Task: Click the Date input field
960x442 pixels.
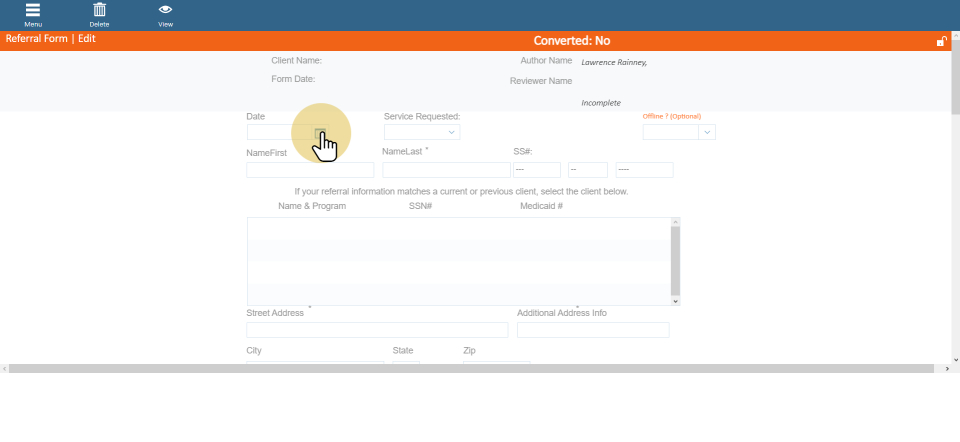Action: tap(279, 132)
